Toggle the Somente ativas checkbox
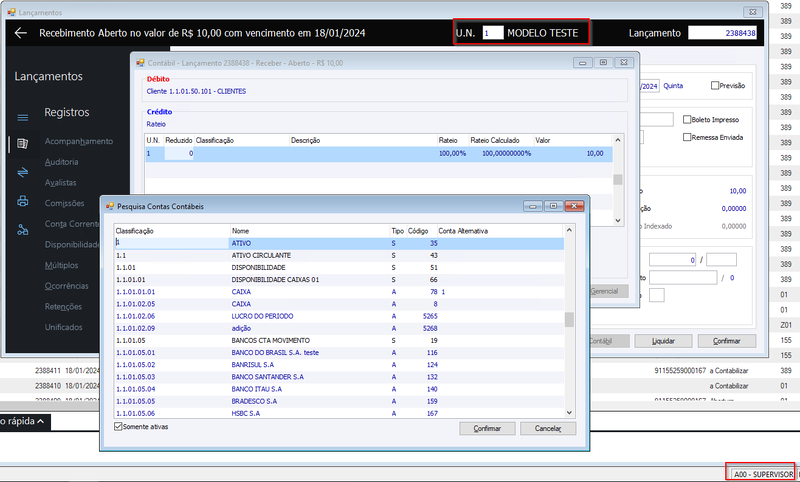 point(118,426)
